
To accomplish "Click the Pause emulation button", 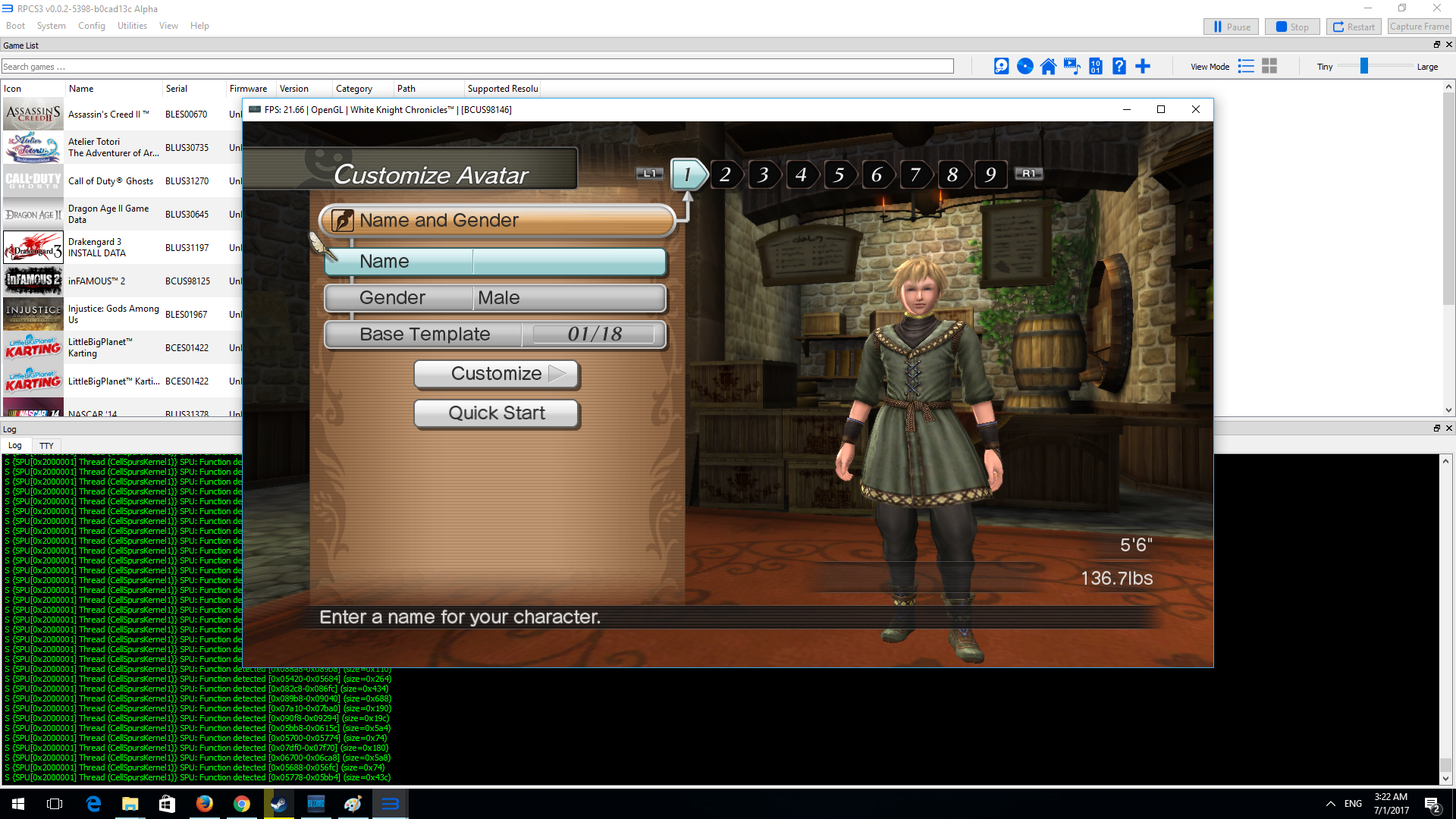I will 1232,27.
